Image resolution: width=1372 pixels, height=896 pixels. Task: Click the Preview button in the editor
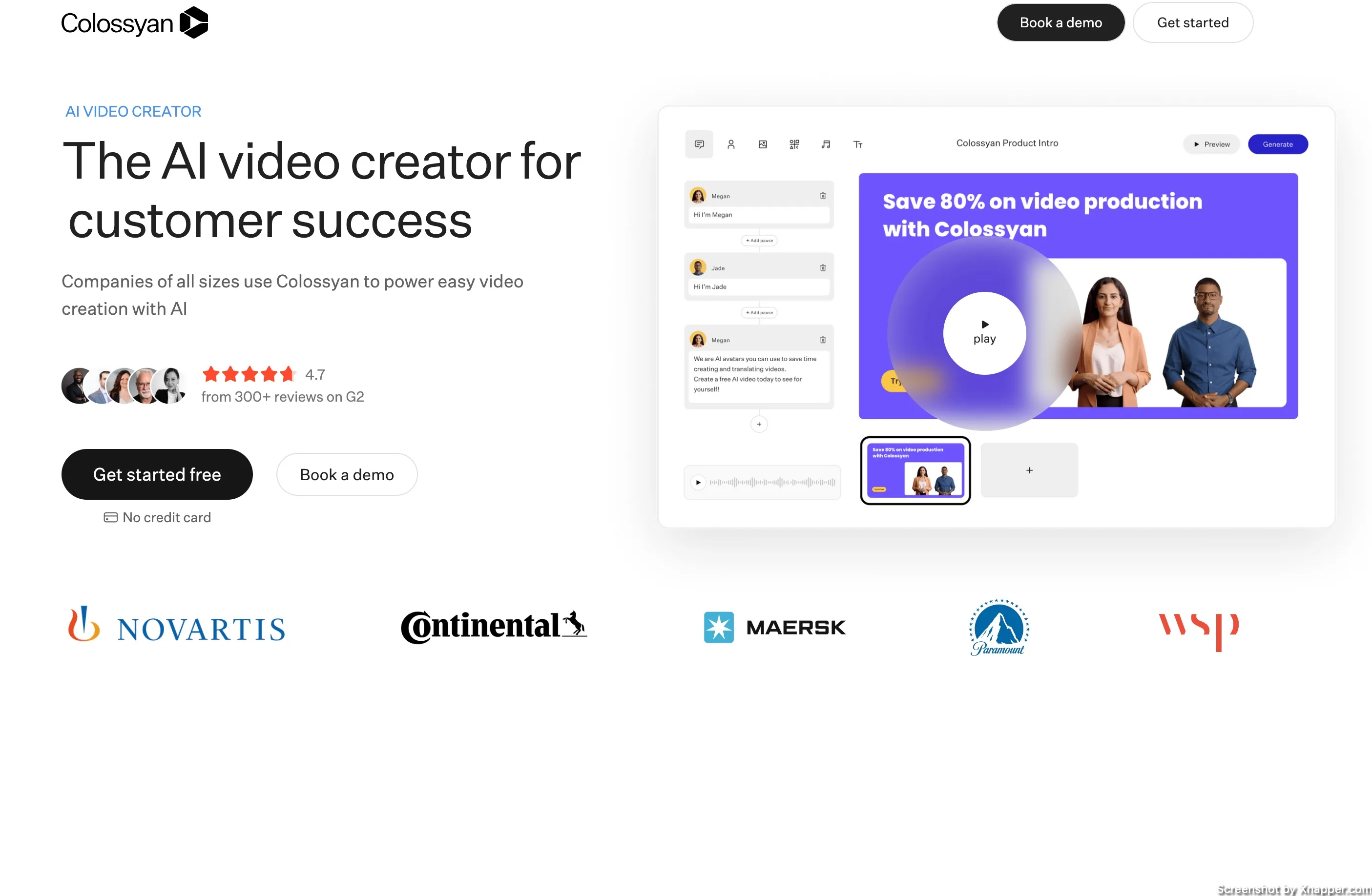pos(1211,144)
